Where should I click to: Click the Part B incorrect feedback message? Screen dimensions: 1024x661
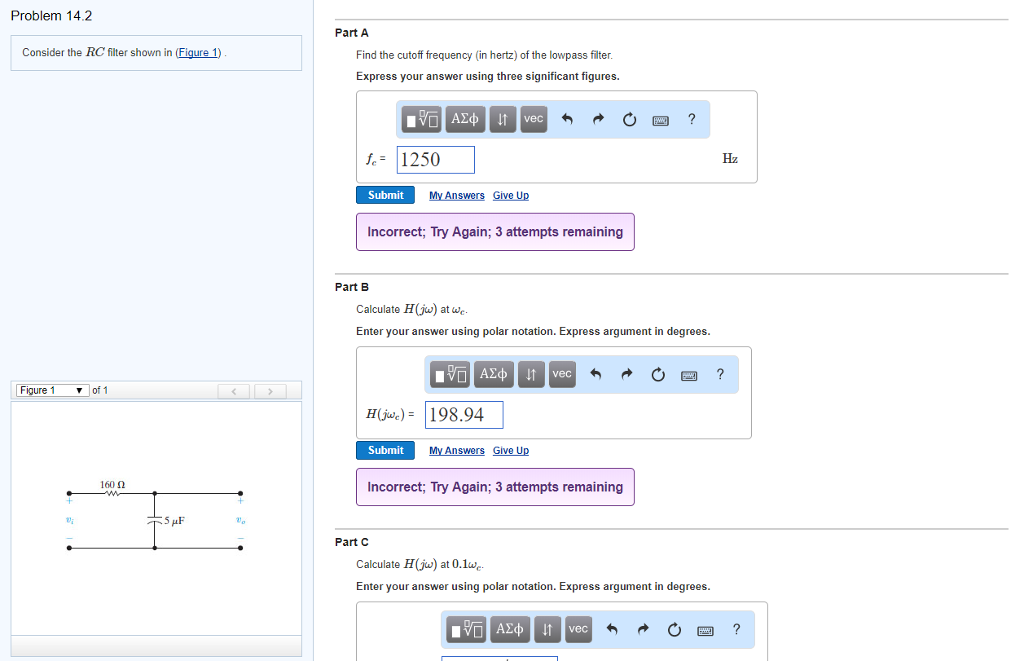495,487
